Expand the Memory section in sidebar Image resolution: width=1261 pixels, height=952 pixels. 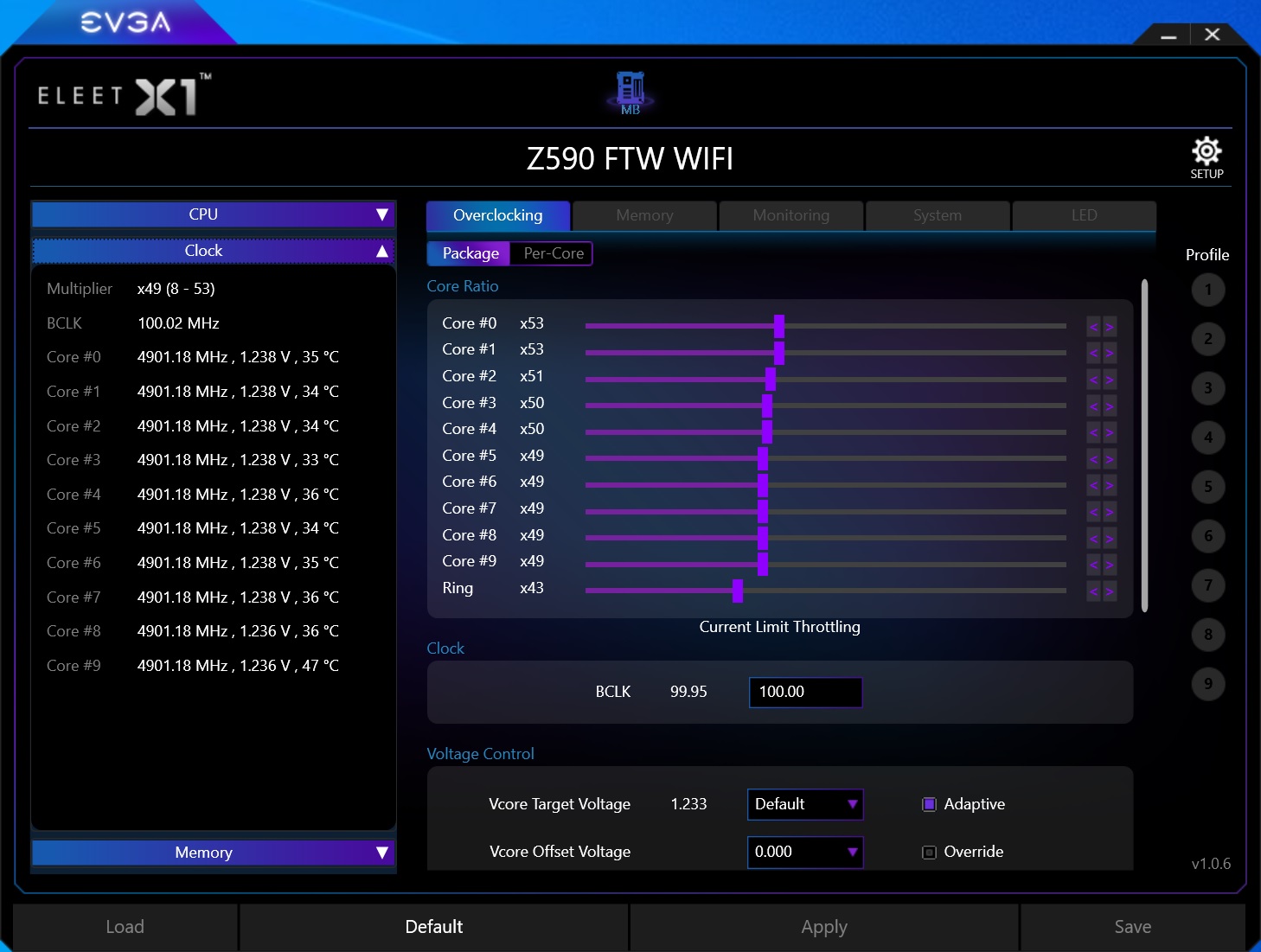click(x=214, y=853)
